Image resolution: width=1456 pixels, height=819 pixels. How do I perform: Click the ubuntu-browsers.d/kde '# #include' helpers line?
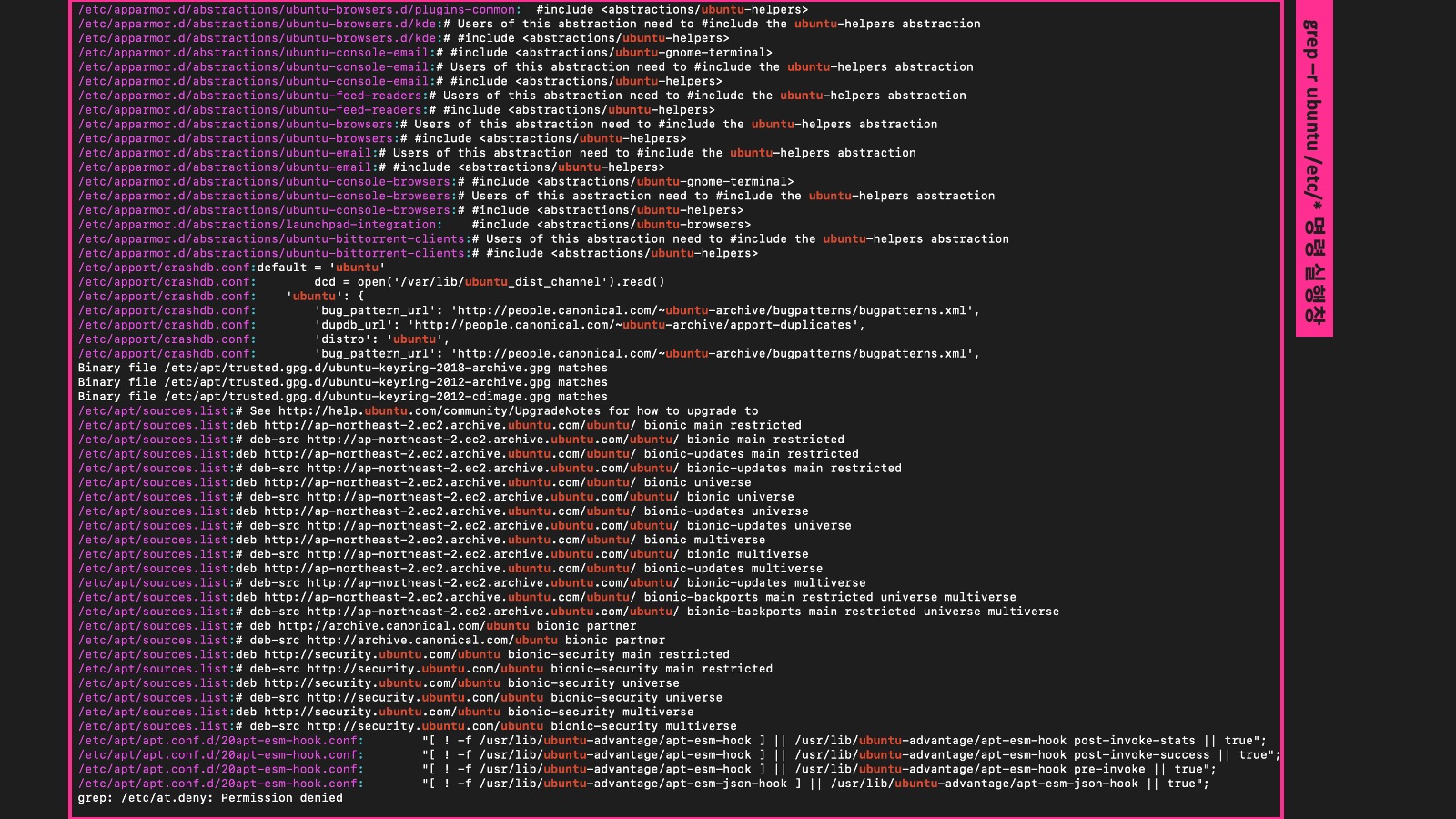404,38
